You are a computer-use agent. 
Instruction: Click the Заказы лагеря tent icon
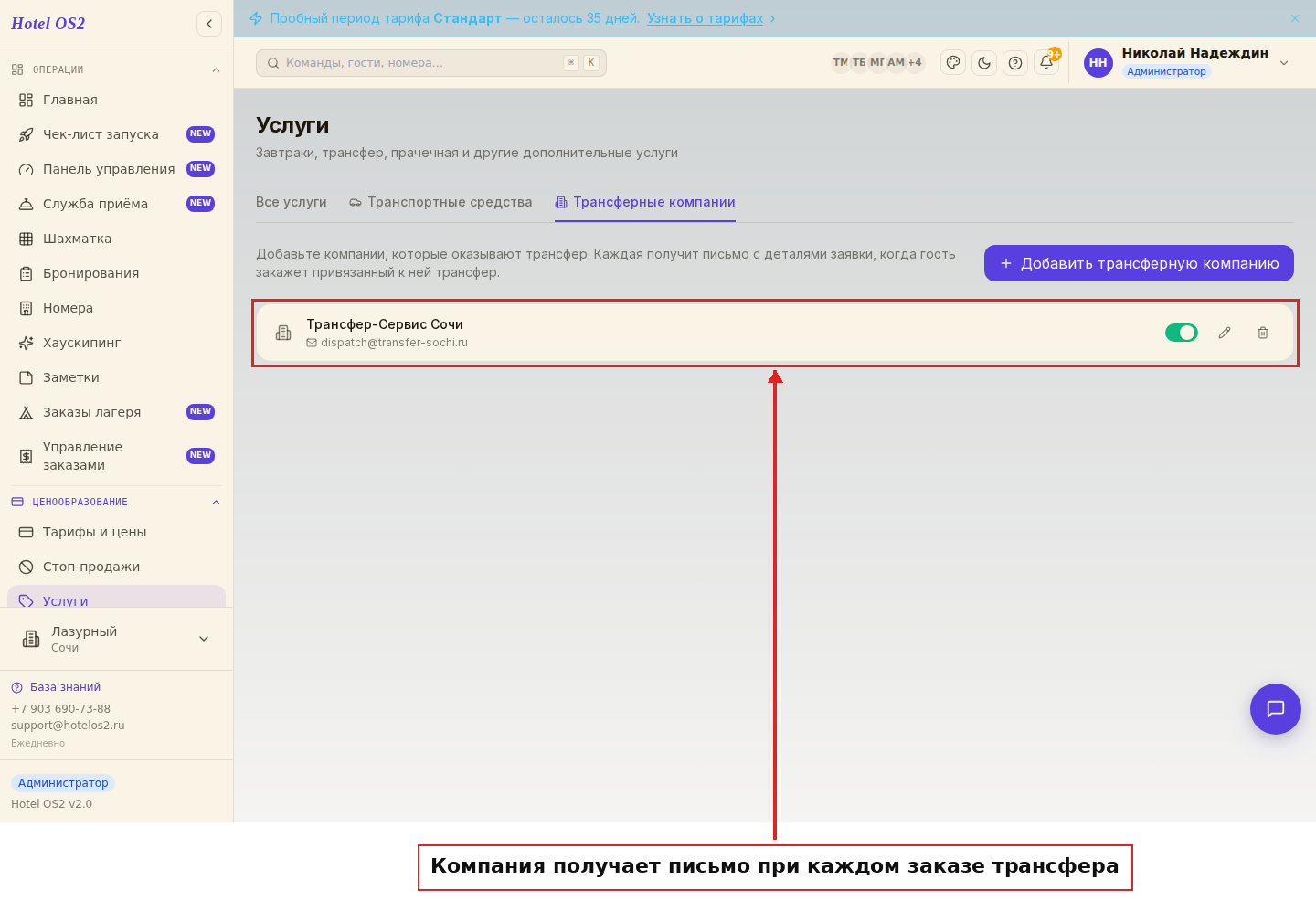pyautogui.click(x=27, y=412)
